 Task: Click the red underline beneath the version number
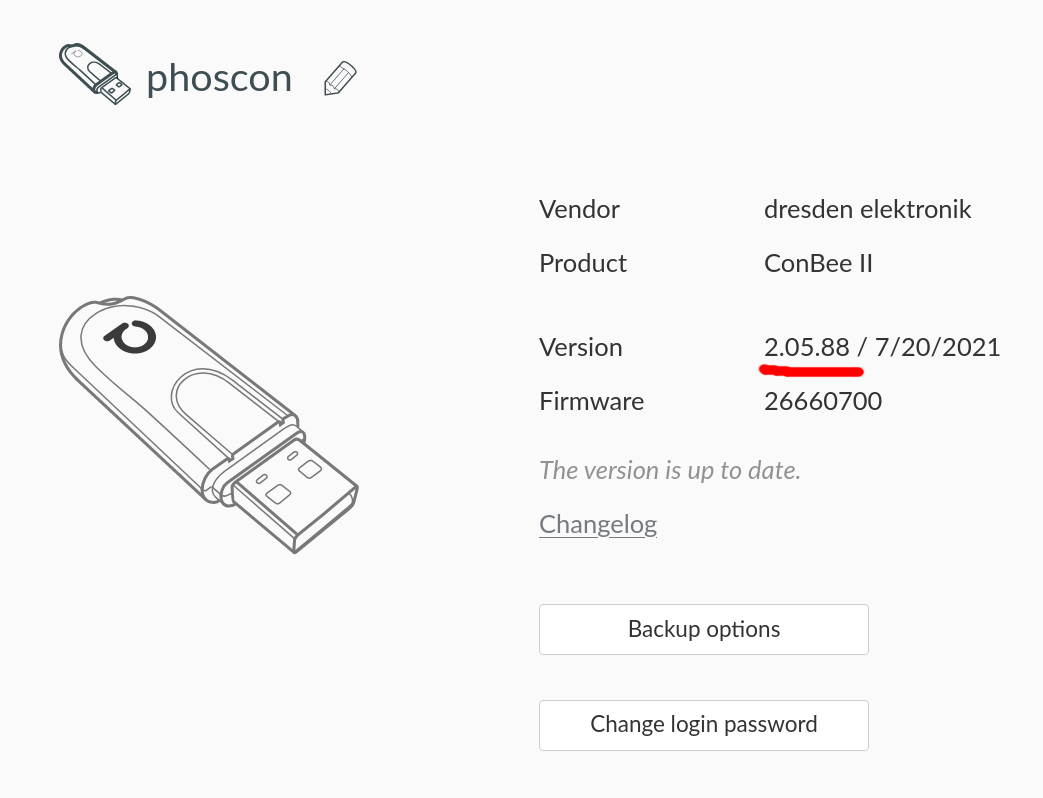[811, 371]
